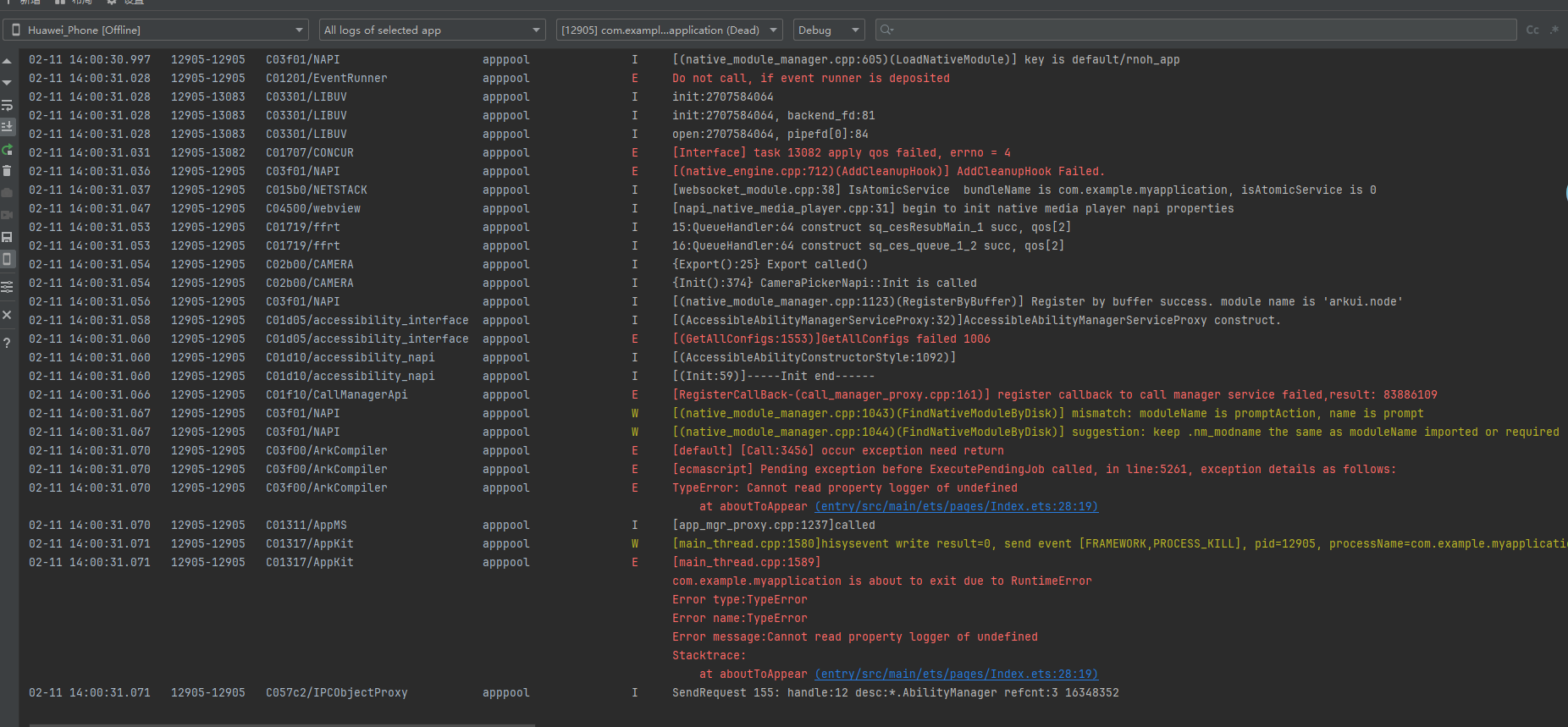1568x727 pixels.
Task: Open the Index.ets:28:19 link under Stacktrace
Action: 956,674
